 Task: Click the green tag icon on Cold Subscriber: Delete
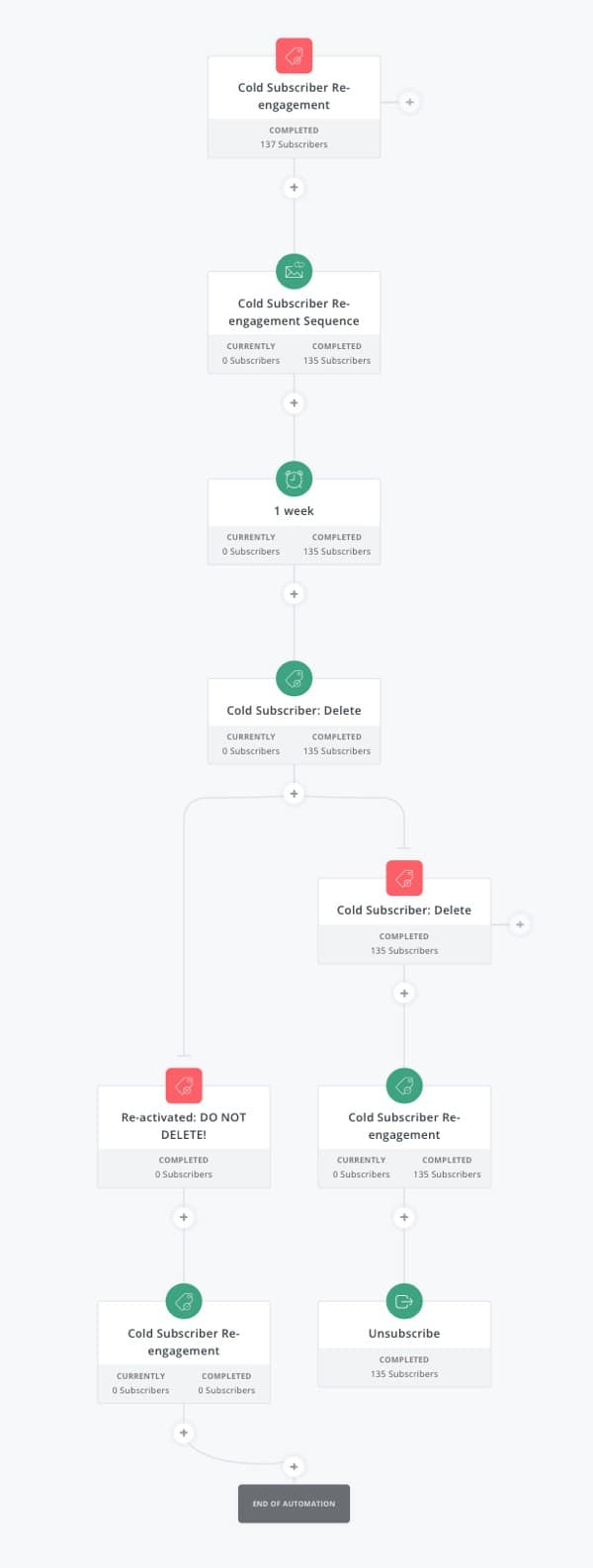click(x=294, y=678)
